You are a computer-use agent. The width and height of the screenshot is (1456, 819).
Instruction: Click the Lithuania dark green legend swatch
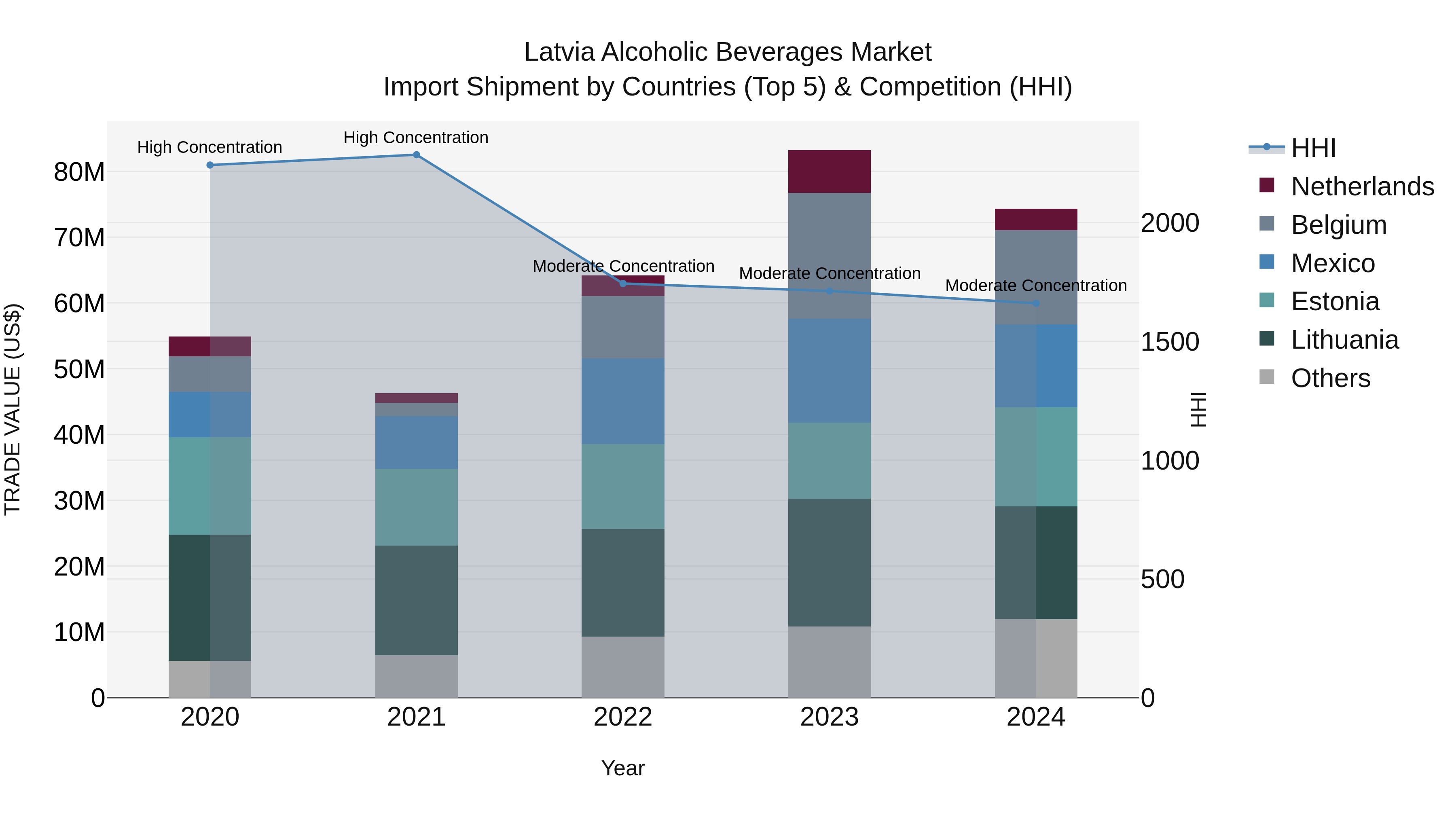pos(1267,339)
